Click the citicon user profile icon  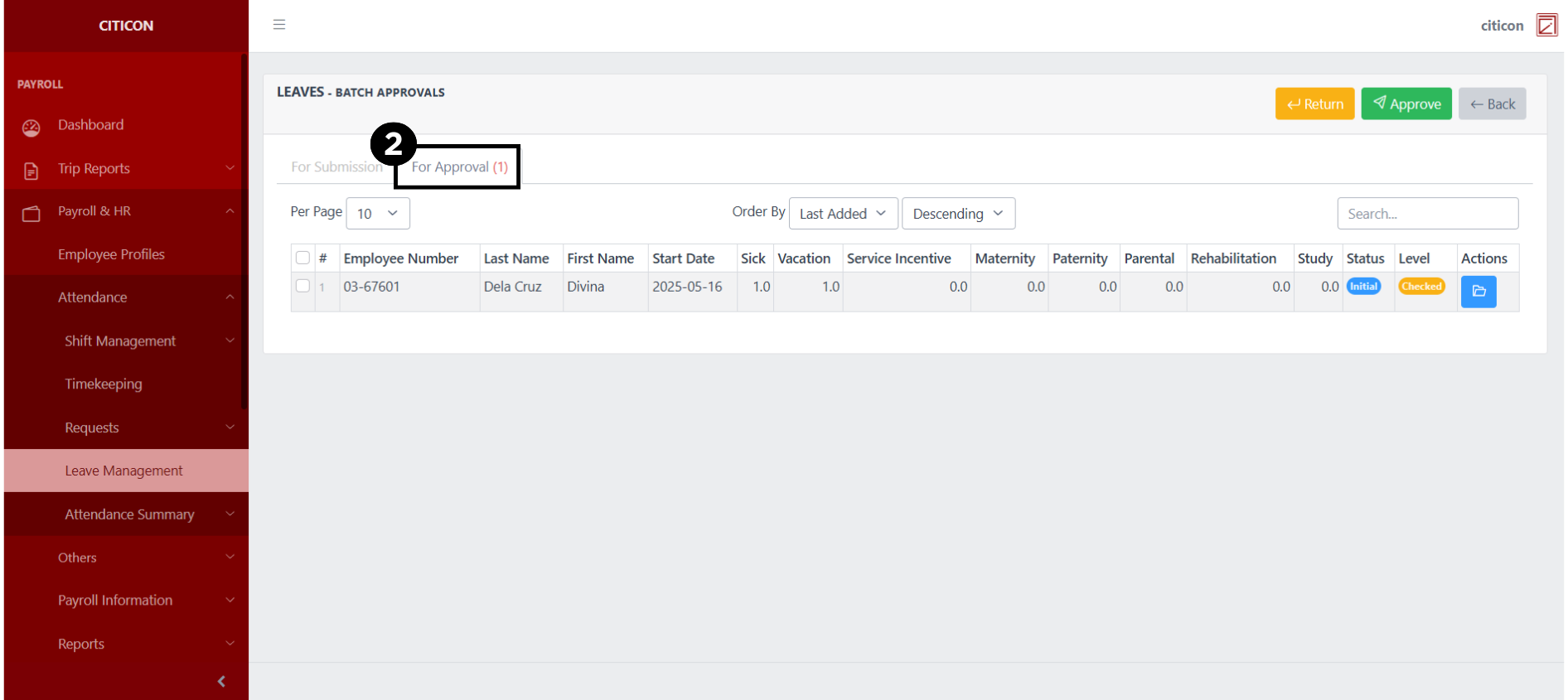click(1546, 25)
